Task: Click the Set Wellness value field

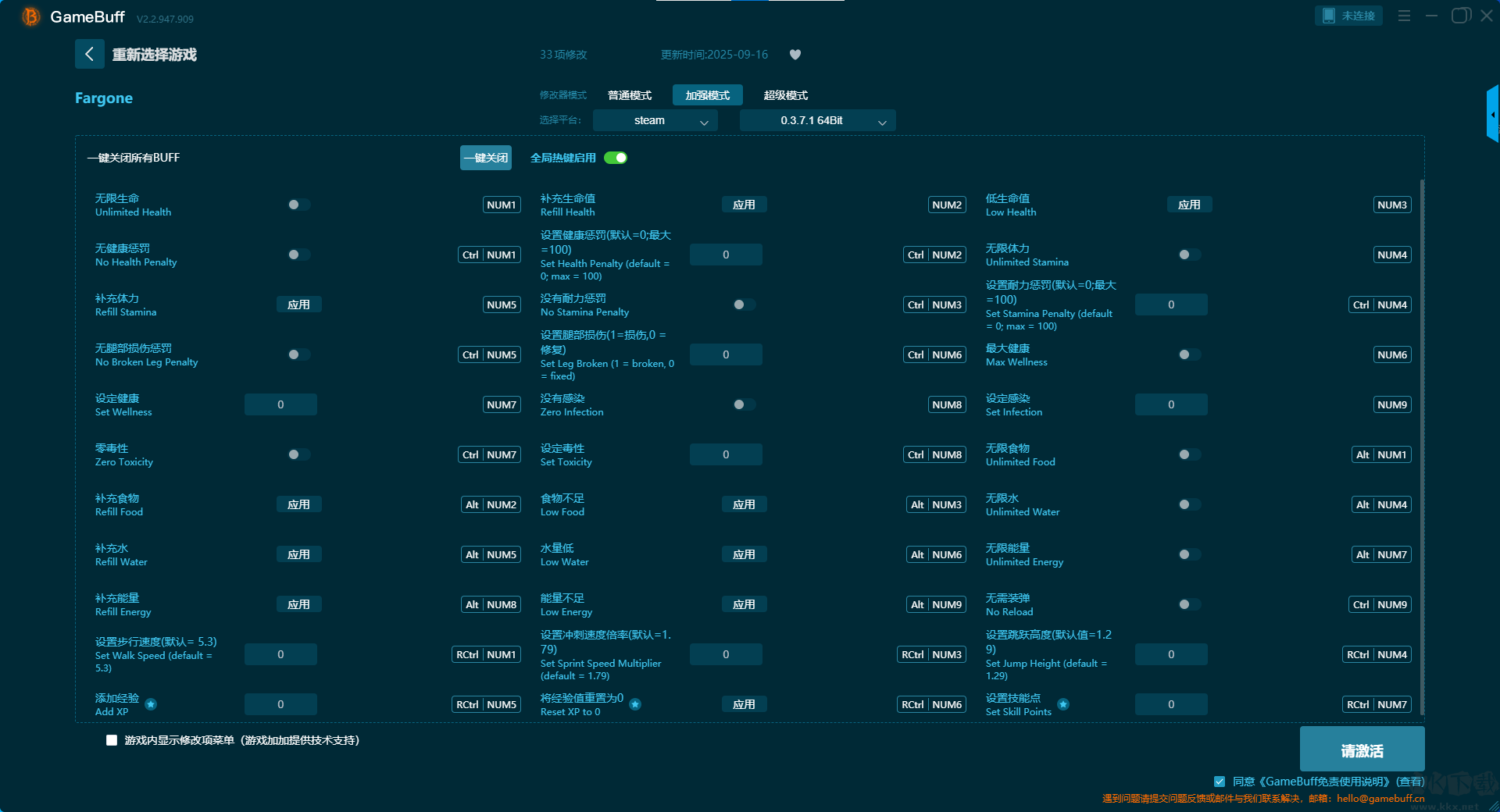Action: pyautogui.click(x=280, y=404)
